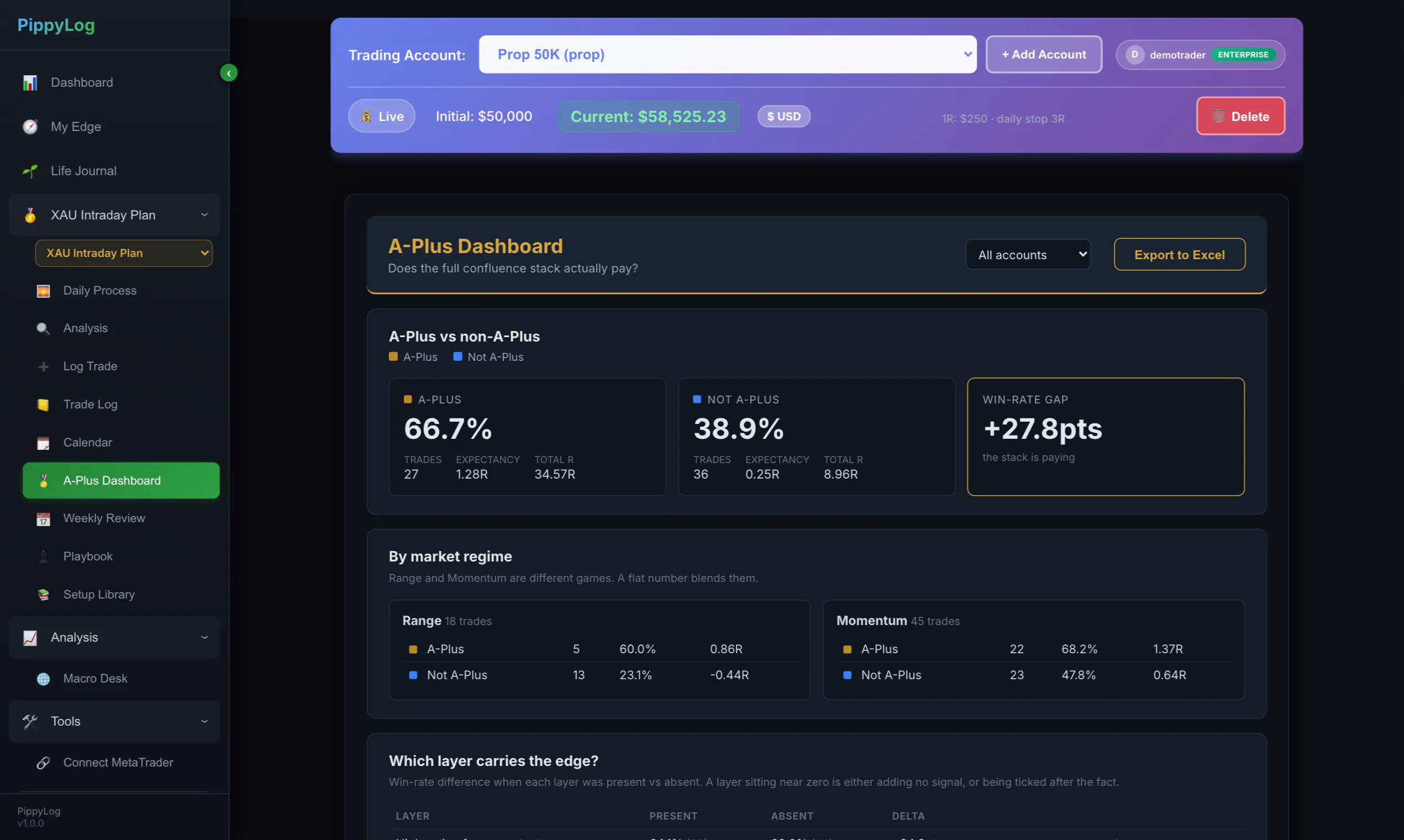
Task: Click the Daily Process sunrise icon
Action: click(x=43, y=291)
